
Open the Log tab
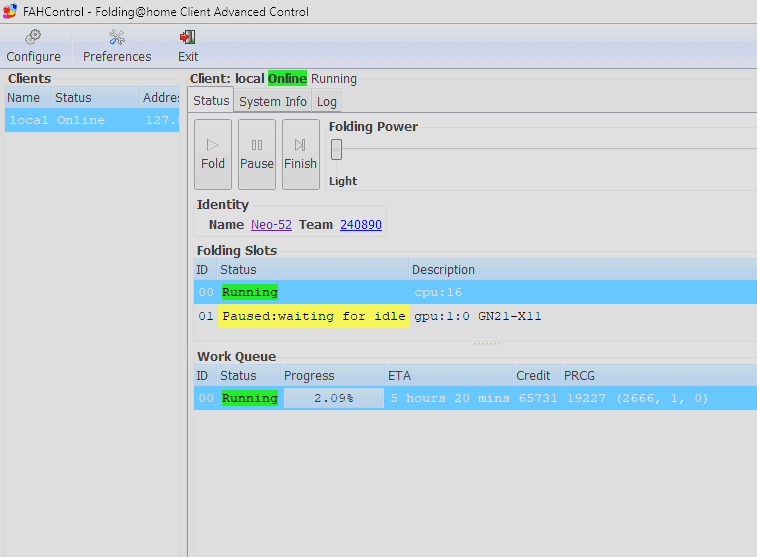point(327,101)
